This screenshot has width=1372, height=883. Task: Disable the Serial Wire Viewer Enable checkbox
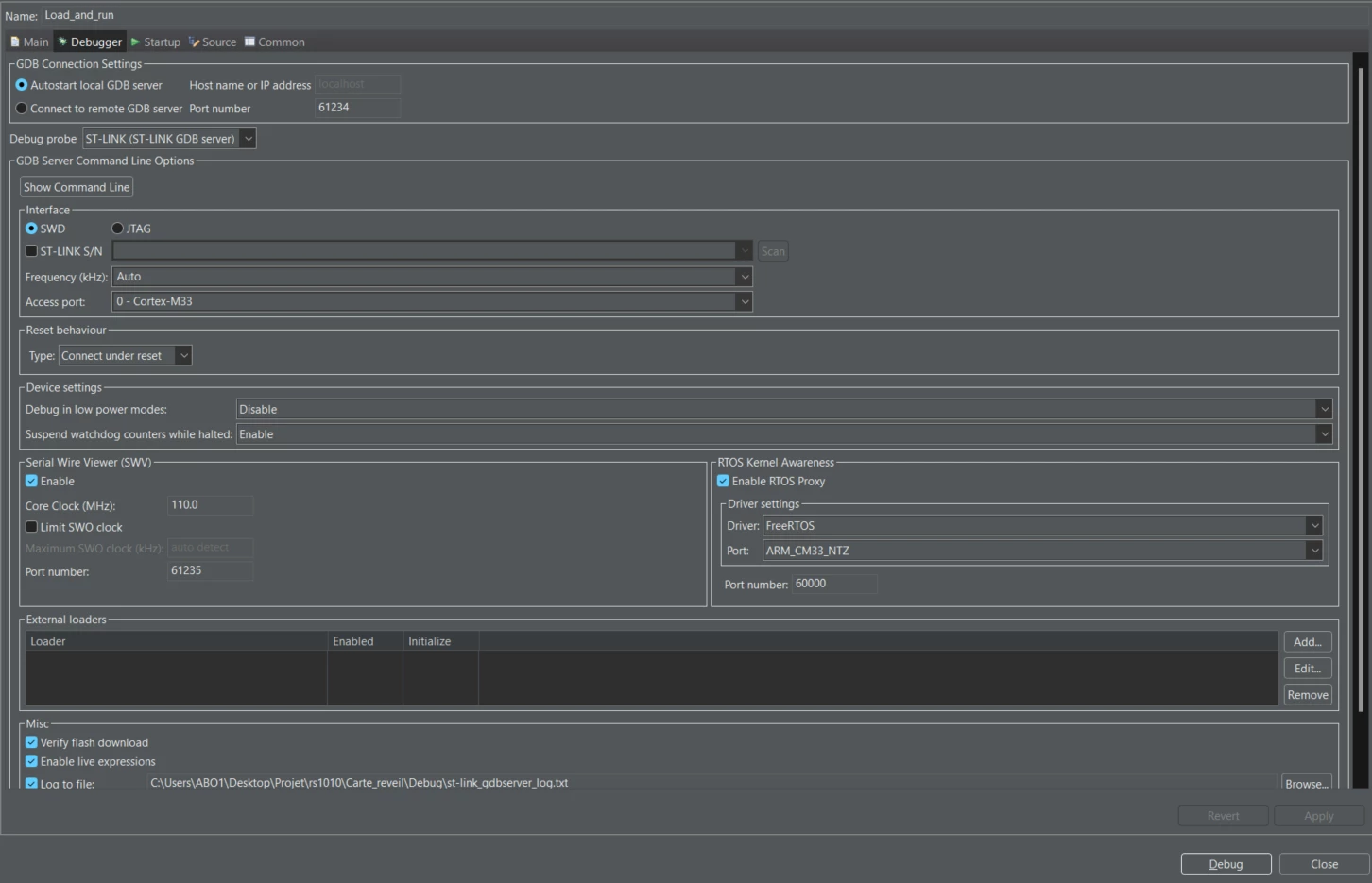(x=31, y=481)
